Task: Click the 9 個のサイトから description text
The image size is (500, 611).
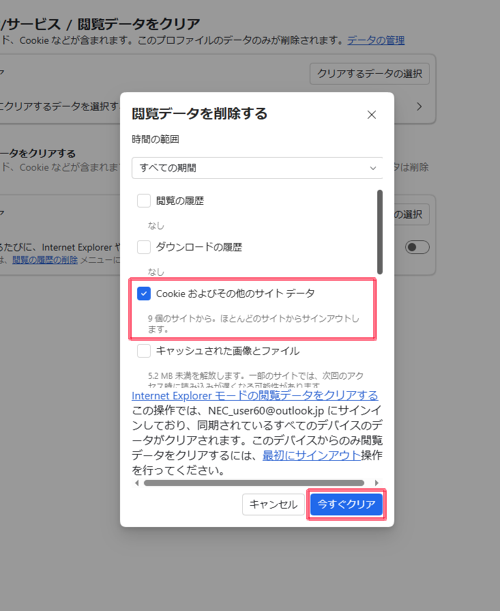Action: pos(253,324)
